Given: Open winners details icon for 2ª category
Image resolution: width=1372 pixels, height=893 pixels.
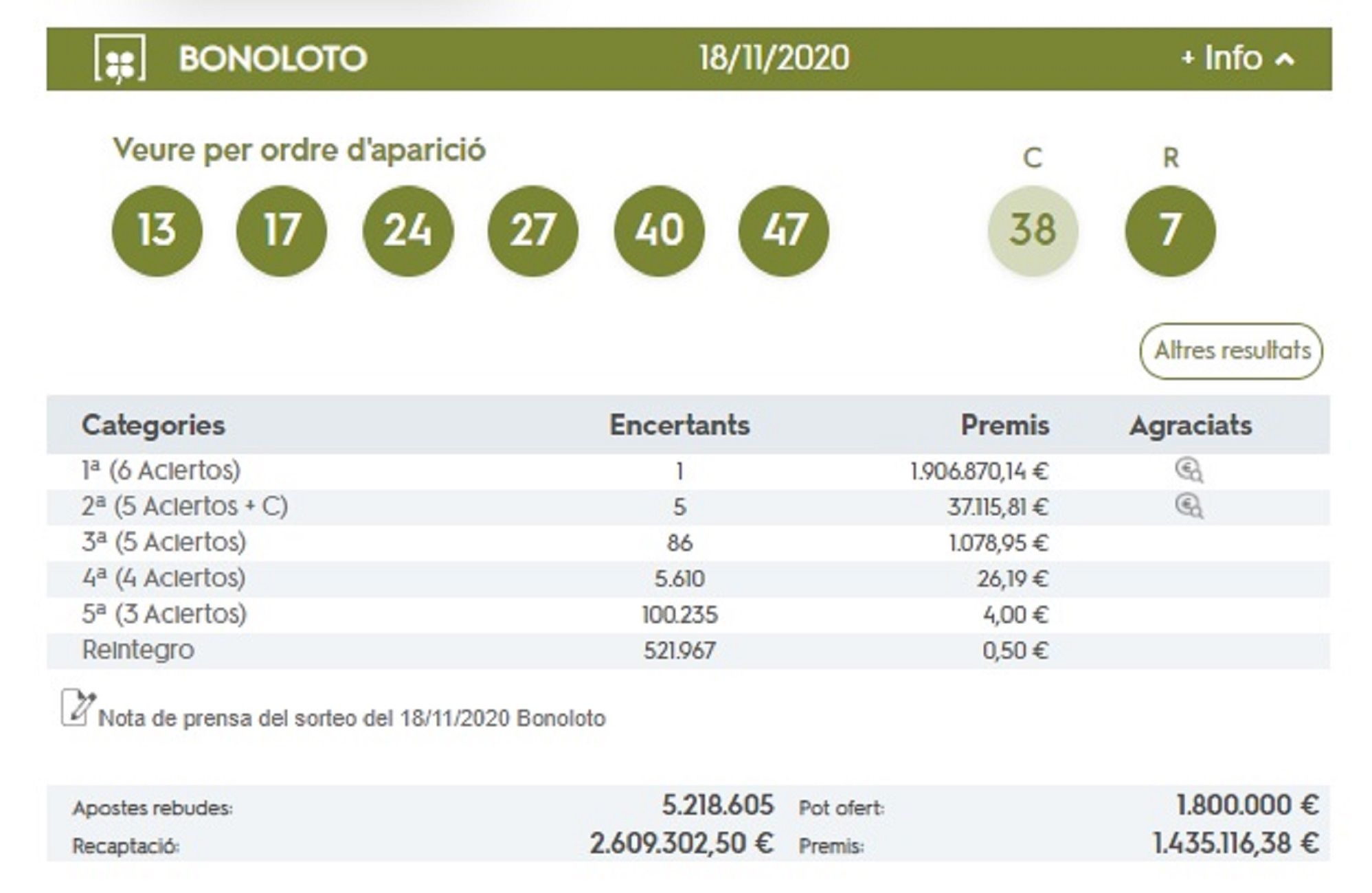Looking at the screenshot, I should tap(1189, 506).
